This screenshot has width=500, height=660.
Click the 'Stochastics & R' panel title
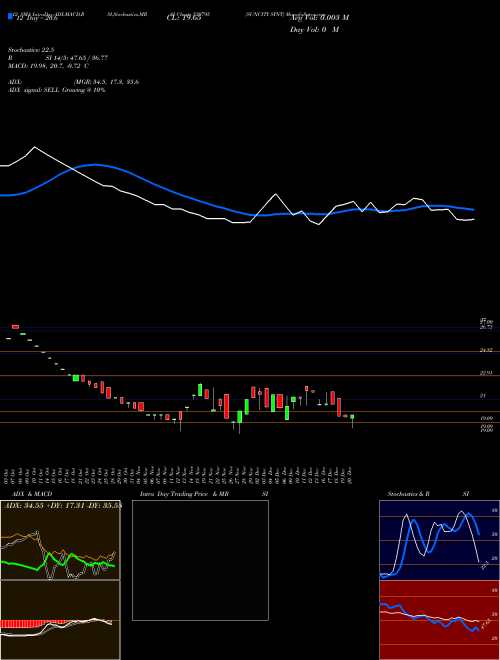(409, 494)
